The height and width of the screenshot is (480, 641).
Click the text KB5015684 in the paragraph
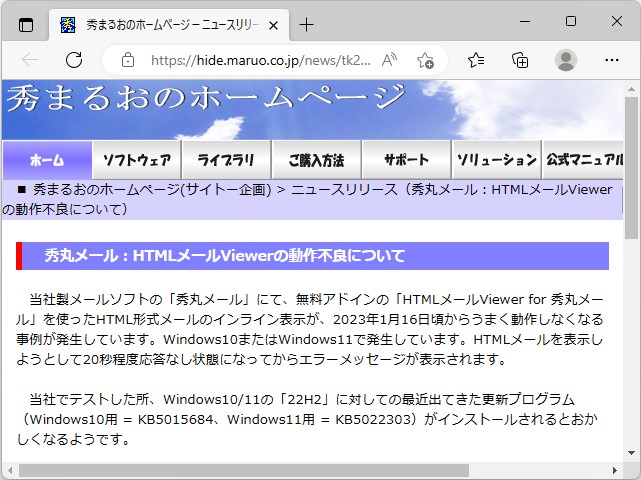(175, 419)
